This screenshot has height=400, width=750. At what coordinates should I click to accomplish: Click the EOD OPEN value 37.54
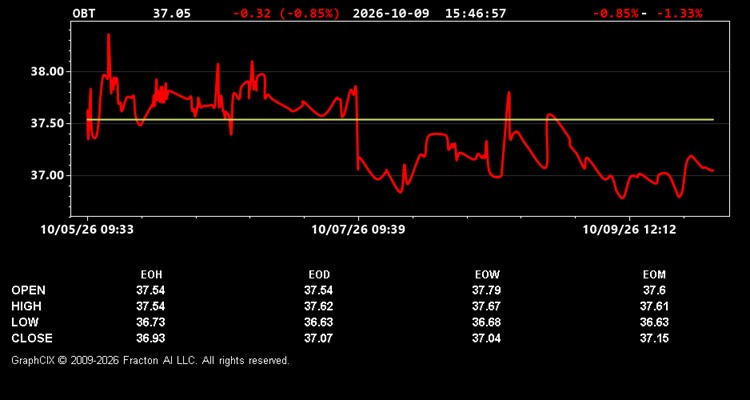(x=319, y=290)
